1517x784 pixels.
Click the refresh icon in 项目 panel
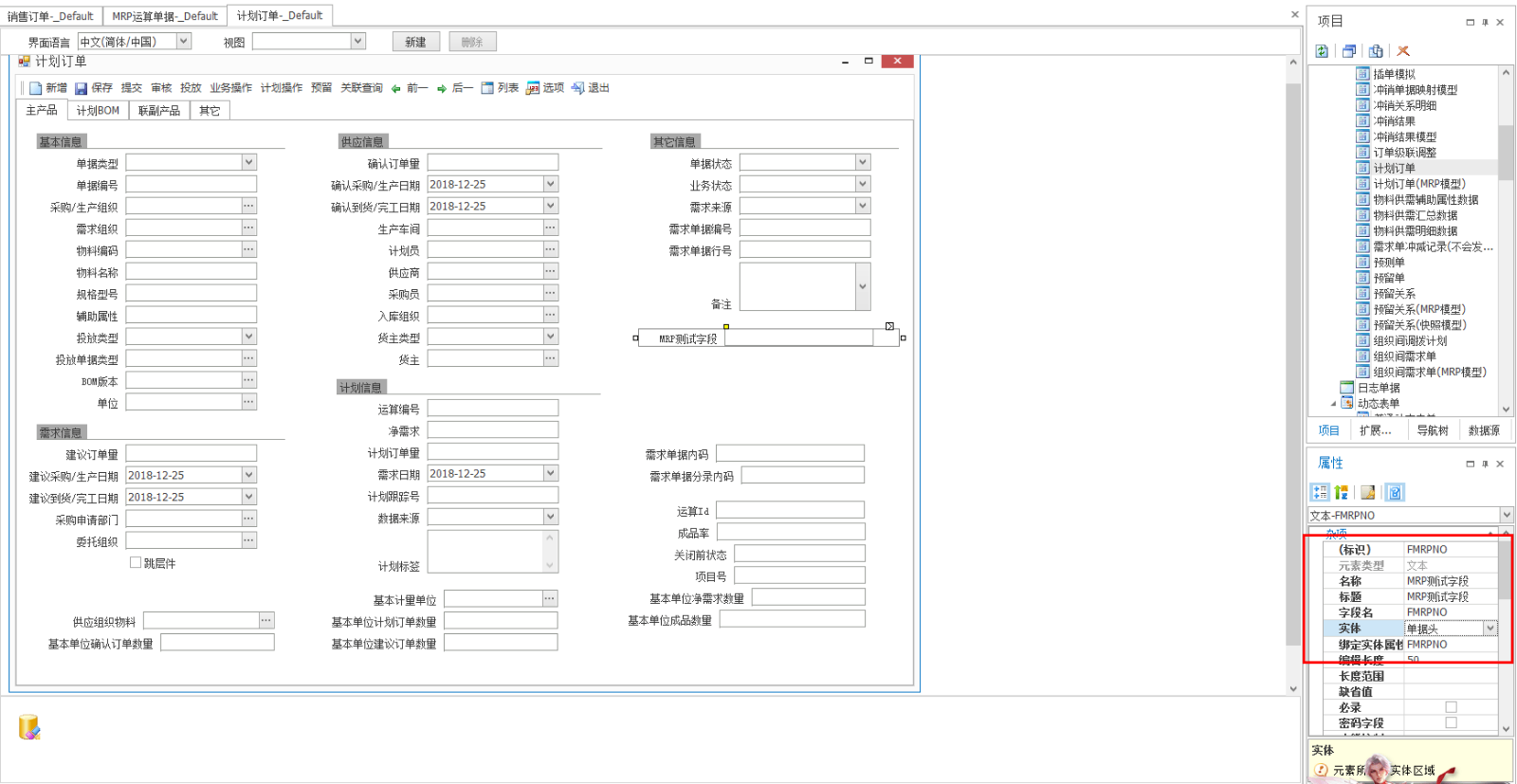1322,51
